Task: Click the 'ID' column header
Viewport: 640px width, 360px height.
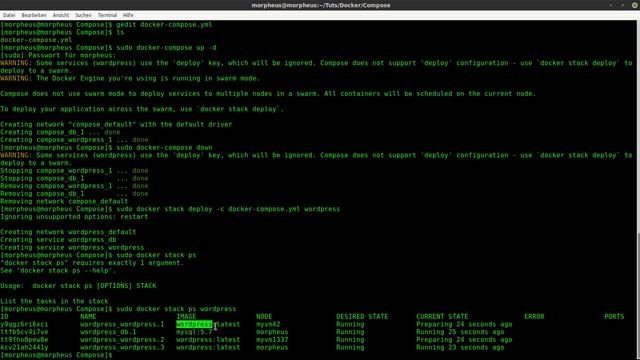Action: [4, 316]
